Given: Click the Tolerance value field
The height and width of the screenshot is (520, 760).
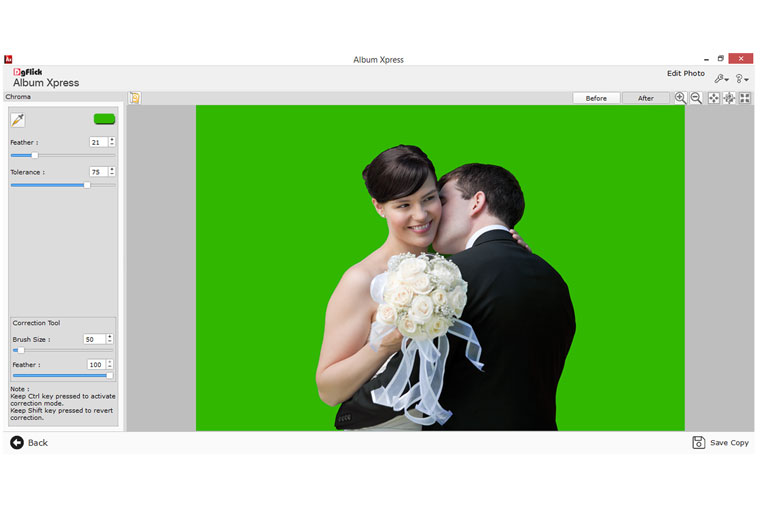Looking at the screenshot, I should (x=99, y=172).
